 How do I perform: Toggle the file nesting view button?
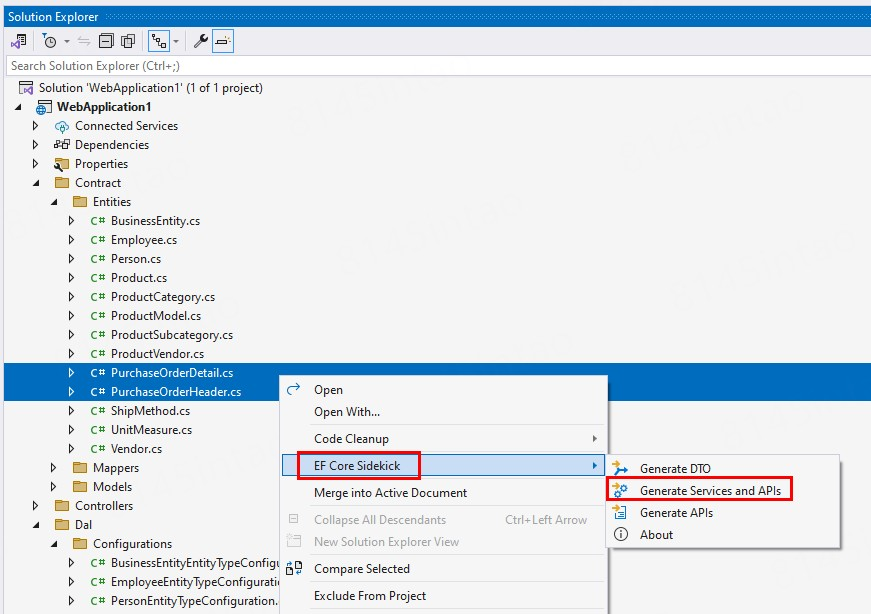point(158,41)
